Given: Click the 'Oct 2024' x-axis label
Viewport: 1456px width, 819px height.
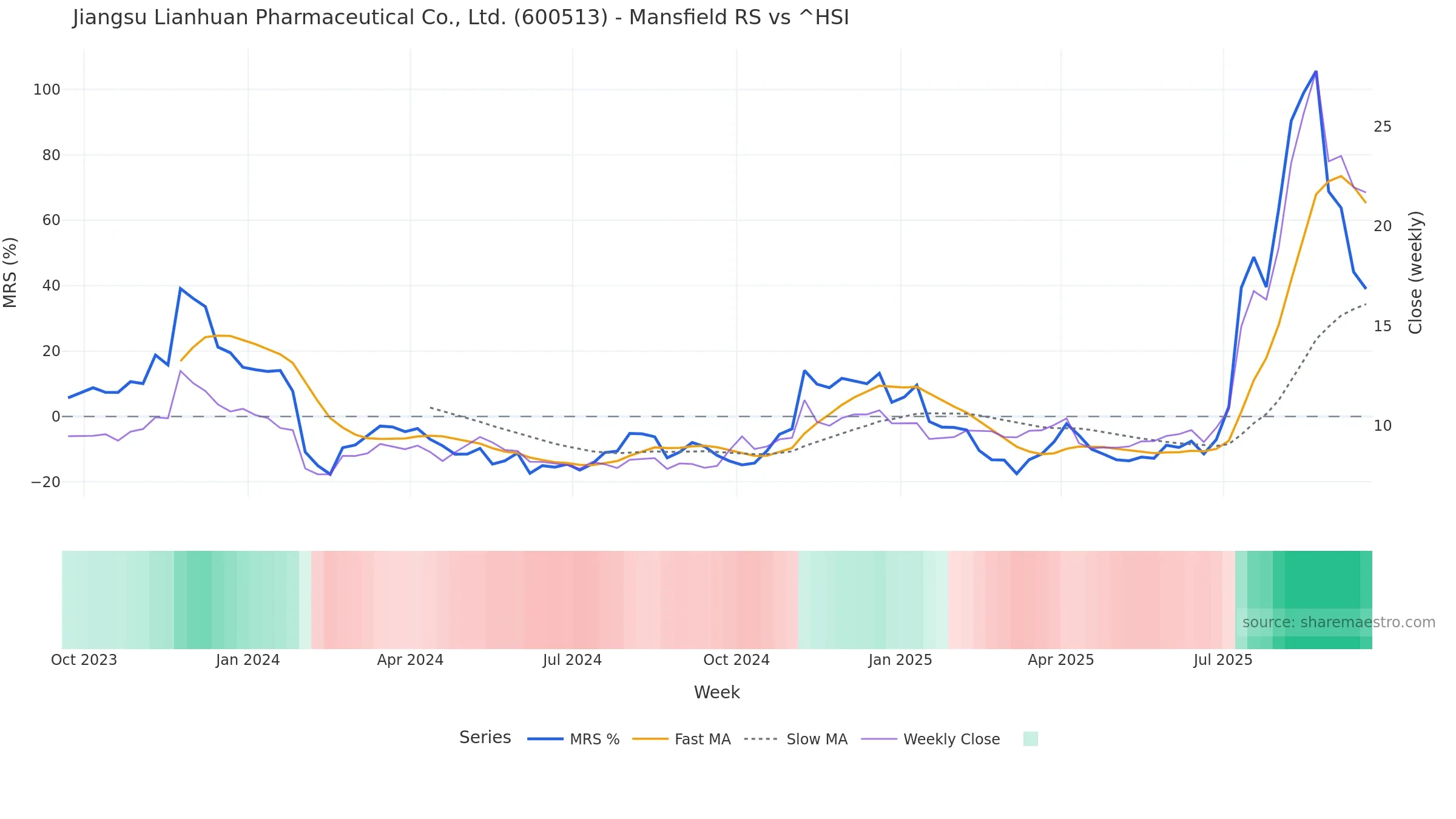Looking at the screenshot, I should (736, 660).
